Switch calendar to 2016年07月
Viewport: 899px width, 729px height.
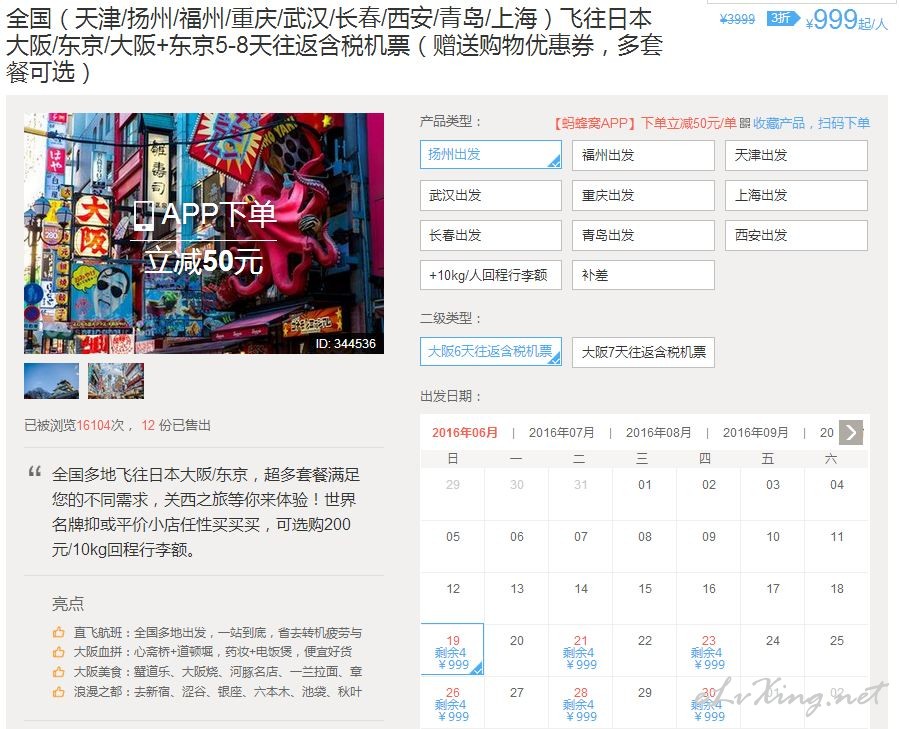pos(561,432)
